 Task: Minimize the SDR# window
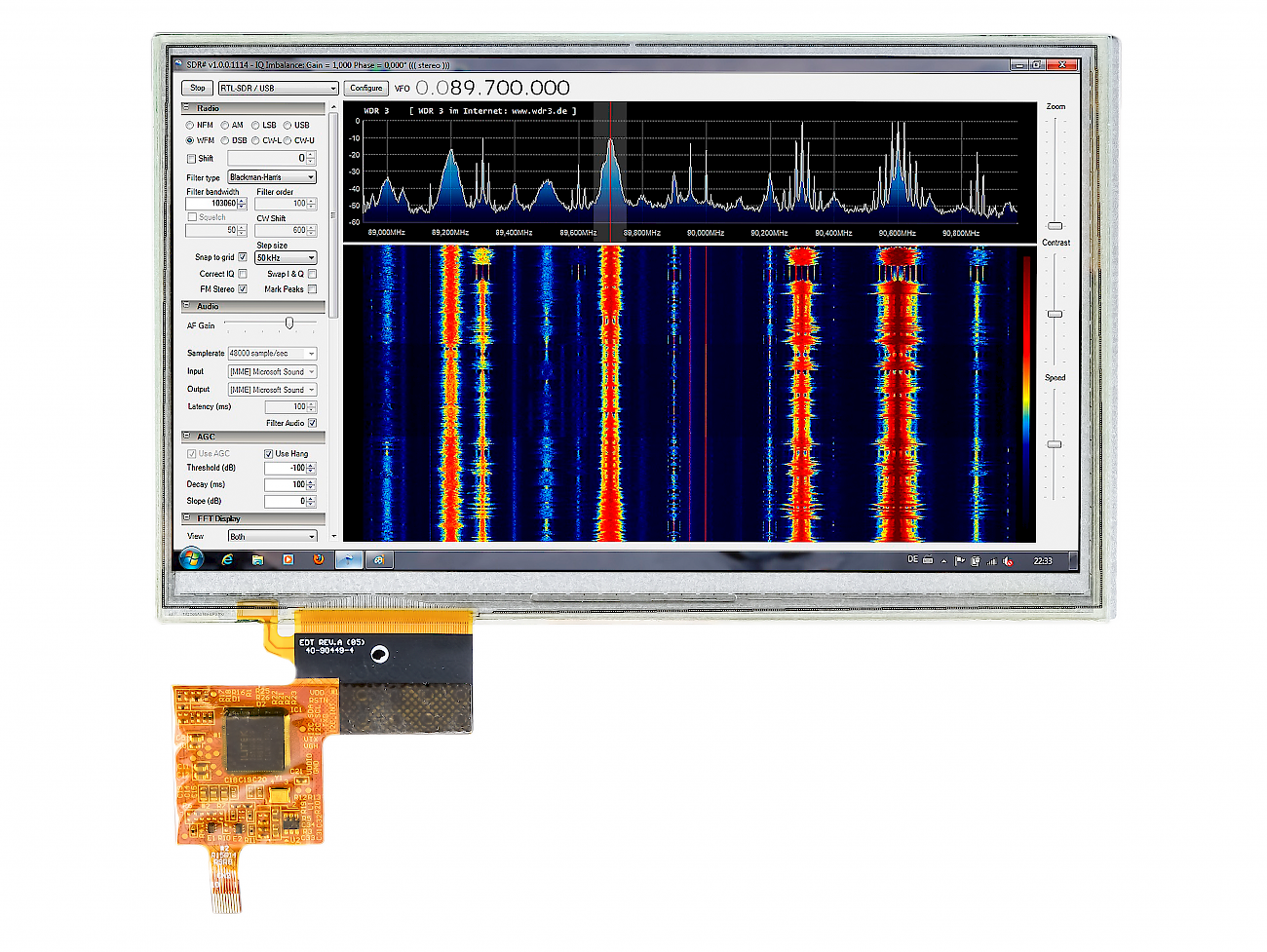tap(1018, 65)
